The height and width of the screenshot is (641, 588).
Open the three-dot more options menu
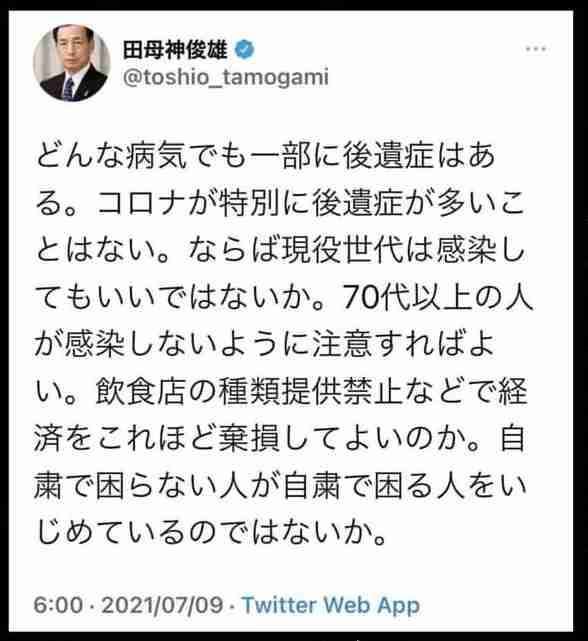coord(536,49)
